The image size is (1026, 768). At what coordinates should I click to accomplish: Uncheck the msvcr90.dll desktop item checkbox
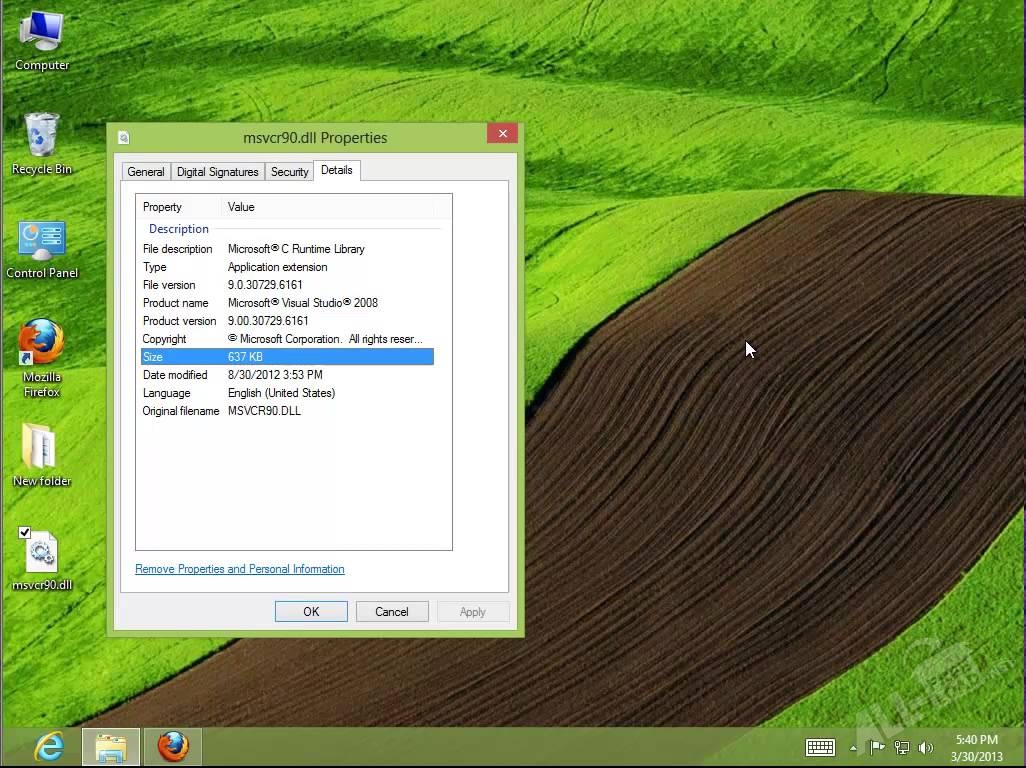pos(25,532)
